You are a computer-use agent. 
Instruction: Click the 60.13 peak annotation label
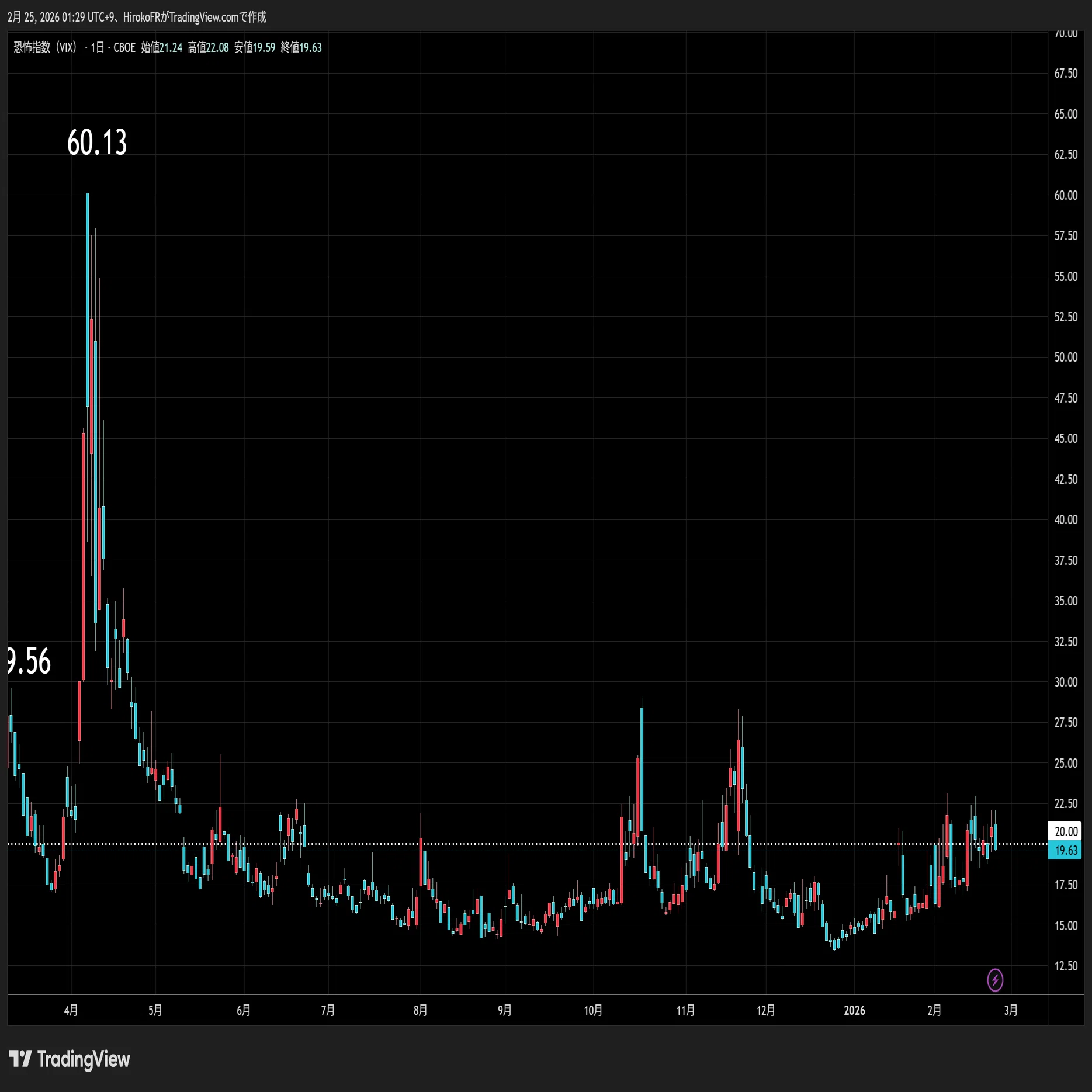pyautogui.click(x=97, y=143)
